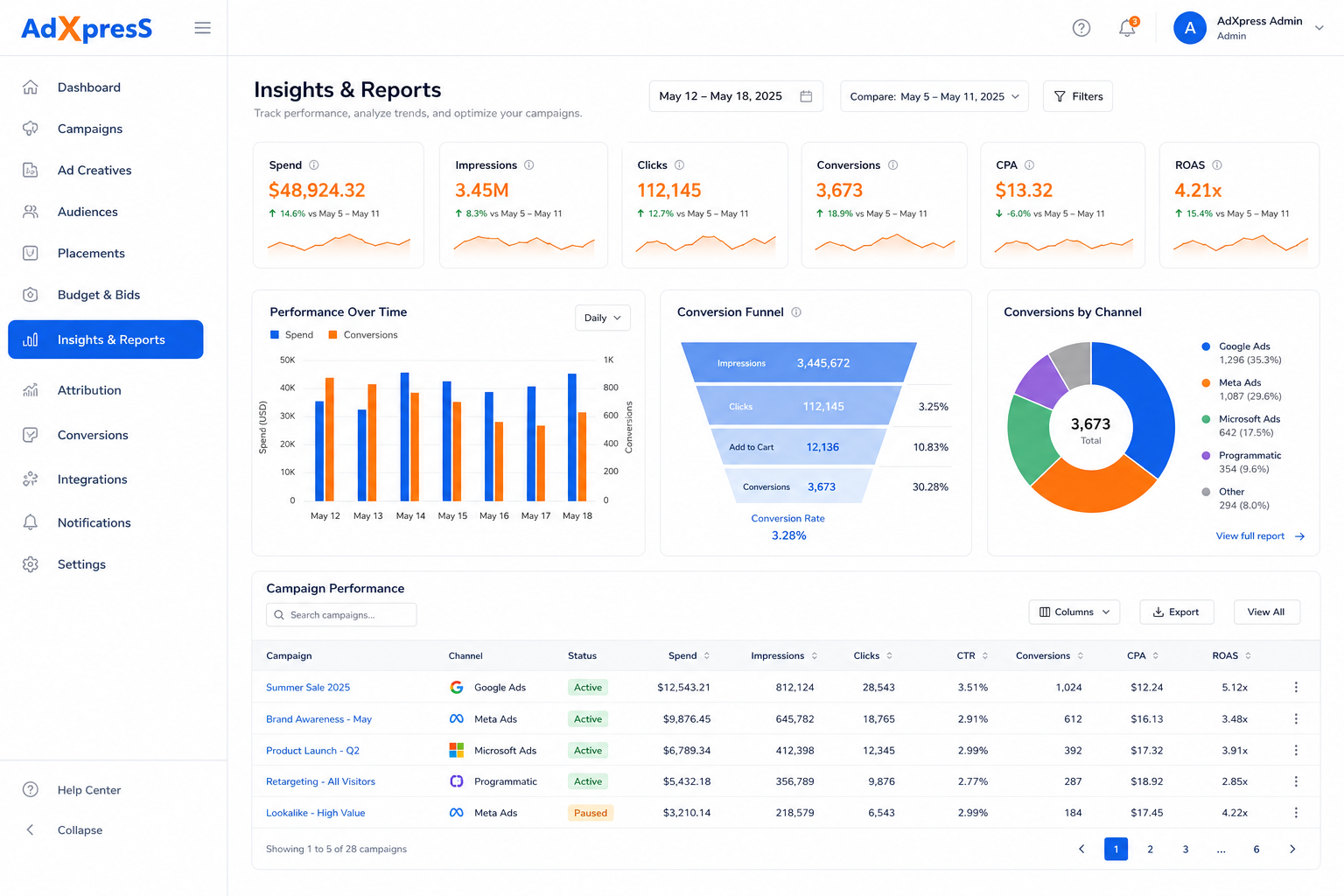Open the notifications bell in header

[1128, 28]
